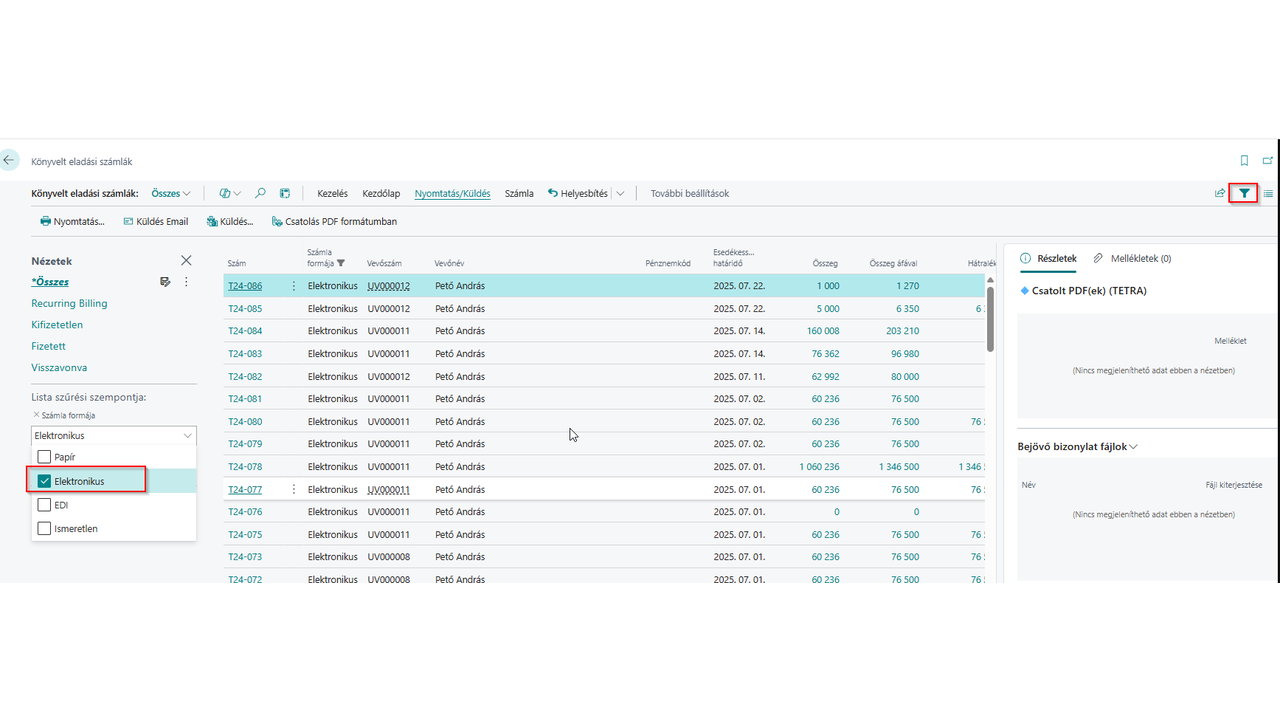
Task: Open the Kezdőlap menu
Action: pyautogui.click(x=381, y=193)
